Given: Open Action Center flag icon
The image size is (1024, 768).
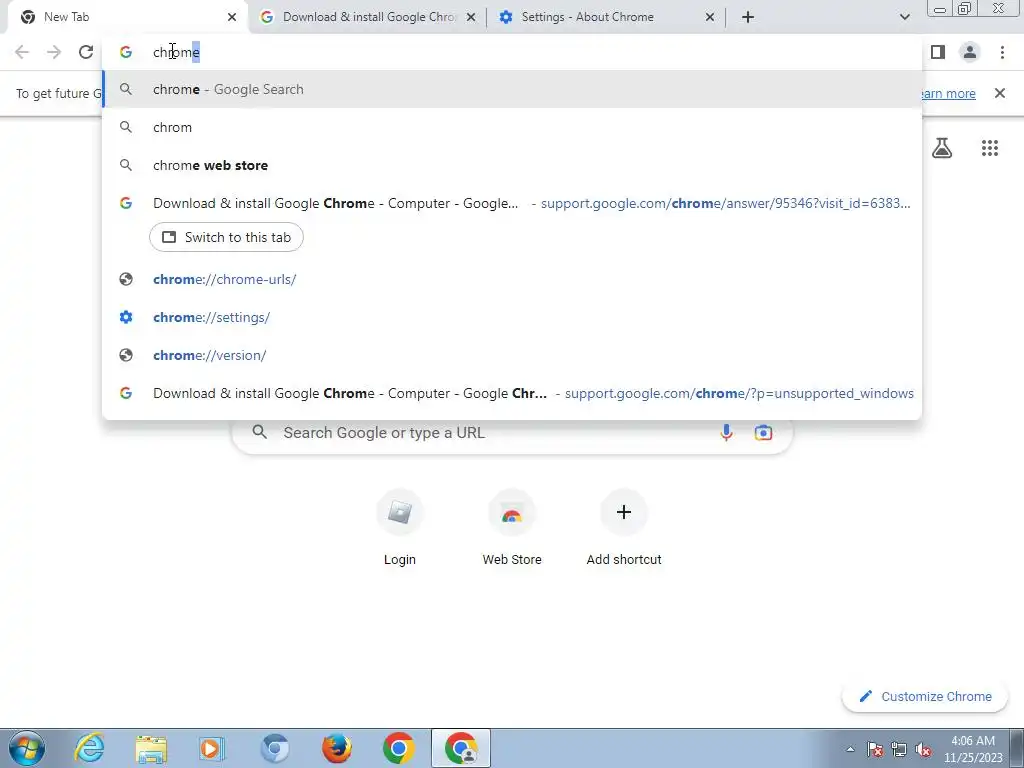Looking at the screenshot, I should [875, 749].
